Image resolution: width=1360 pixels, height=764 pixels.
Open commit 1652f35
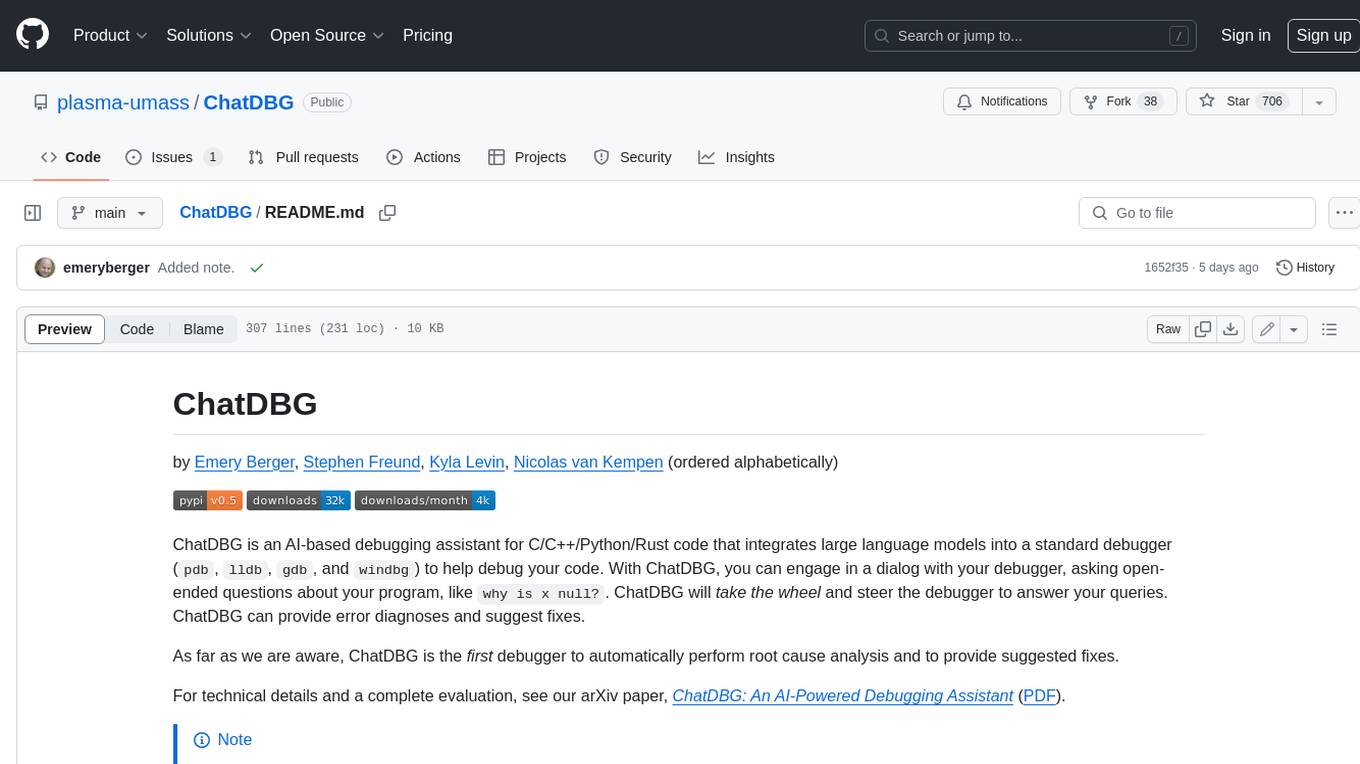(x=1166, y=268)
